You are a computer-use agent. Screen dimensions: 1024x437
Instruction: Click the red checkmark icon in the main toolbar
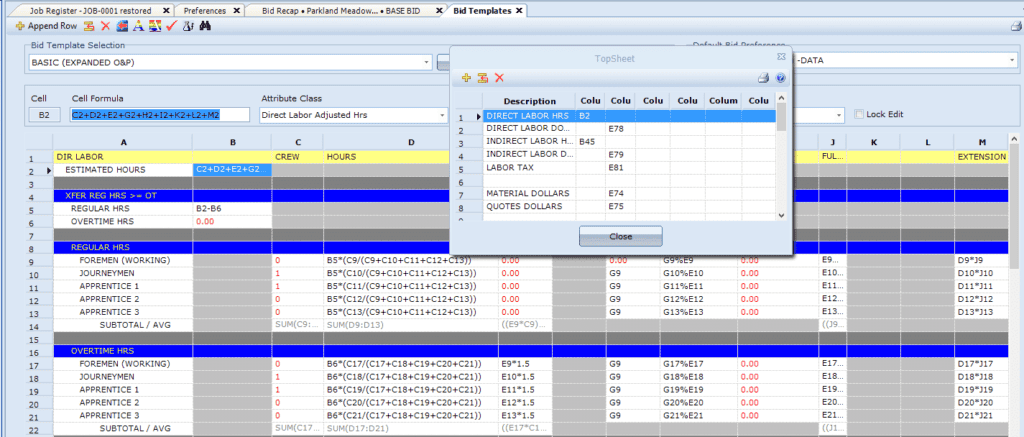click(171, 26)
